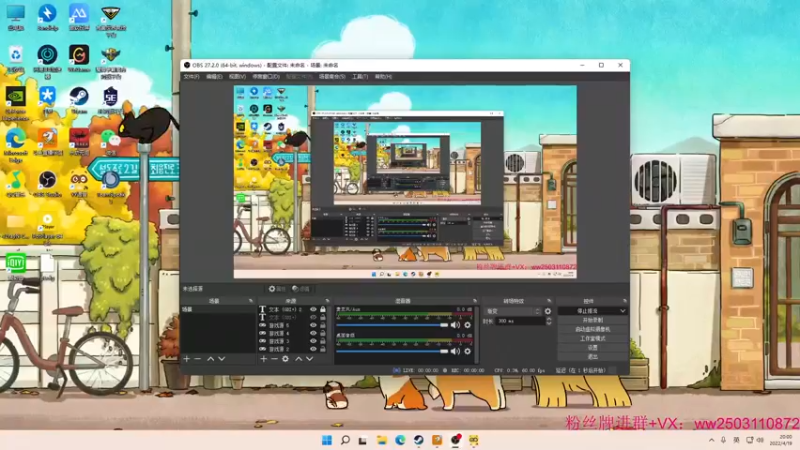Screen dimensions: 800x450
Task: Open the 麦克风/Aux audio settings gear
Action: [x=467, y=325]
